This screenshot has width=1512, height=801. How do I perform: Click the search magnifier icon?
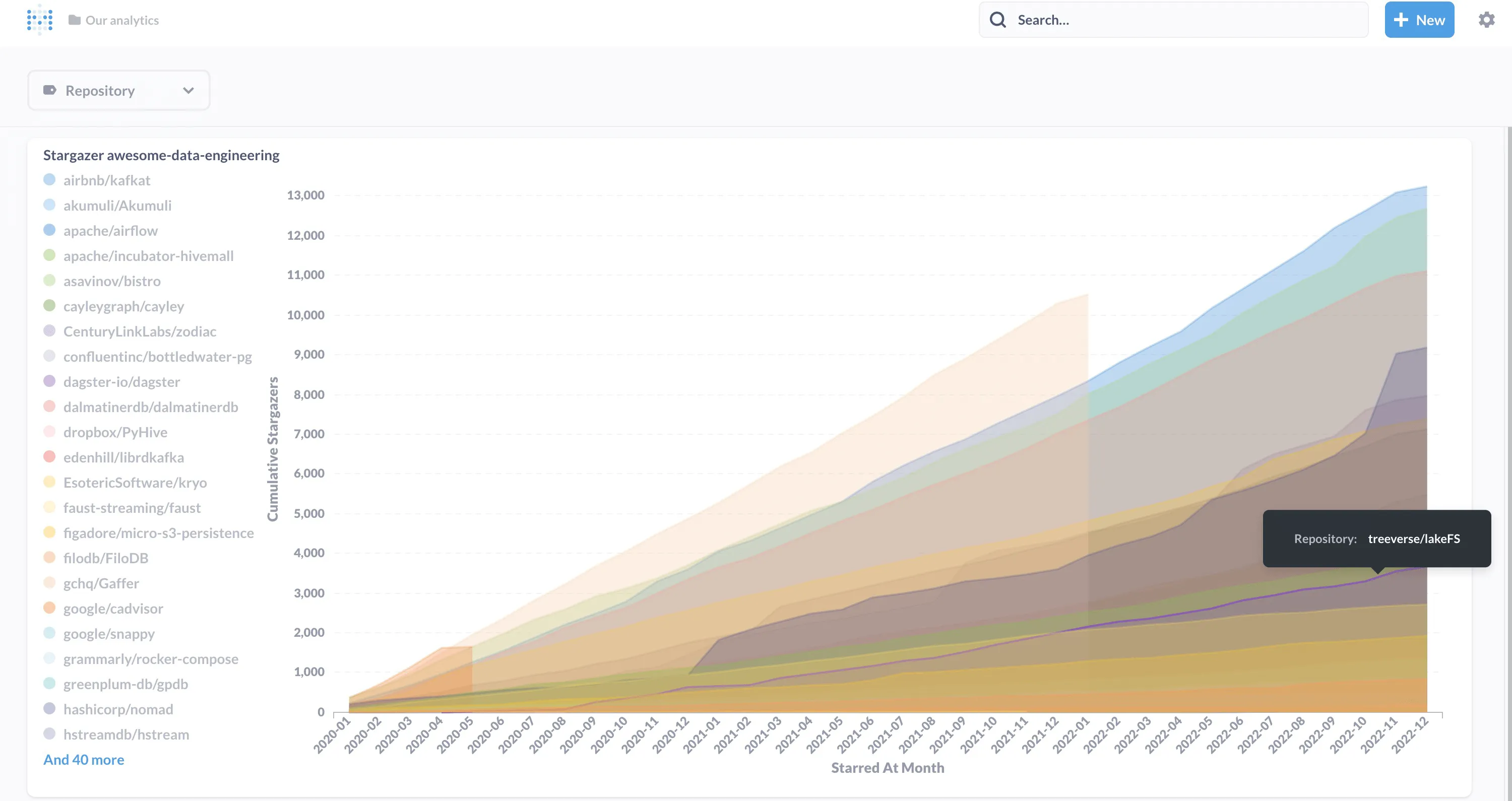click(x=997, y=20)
